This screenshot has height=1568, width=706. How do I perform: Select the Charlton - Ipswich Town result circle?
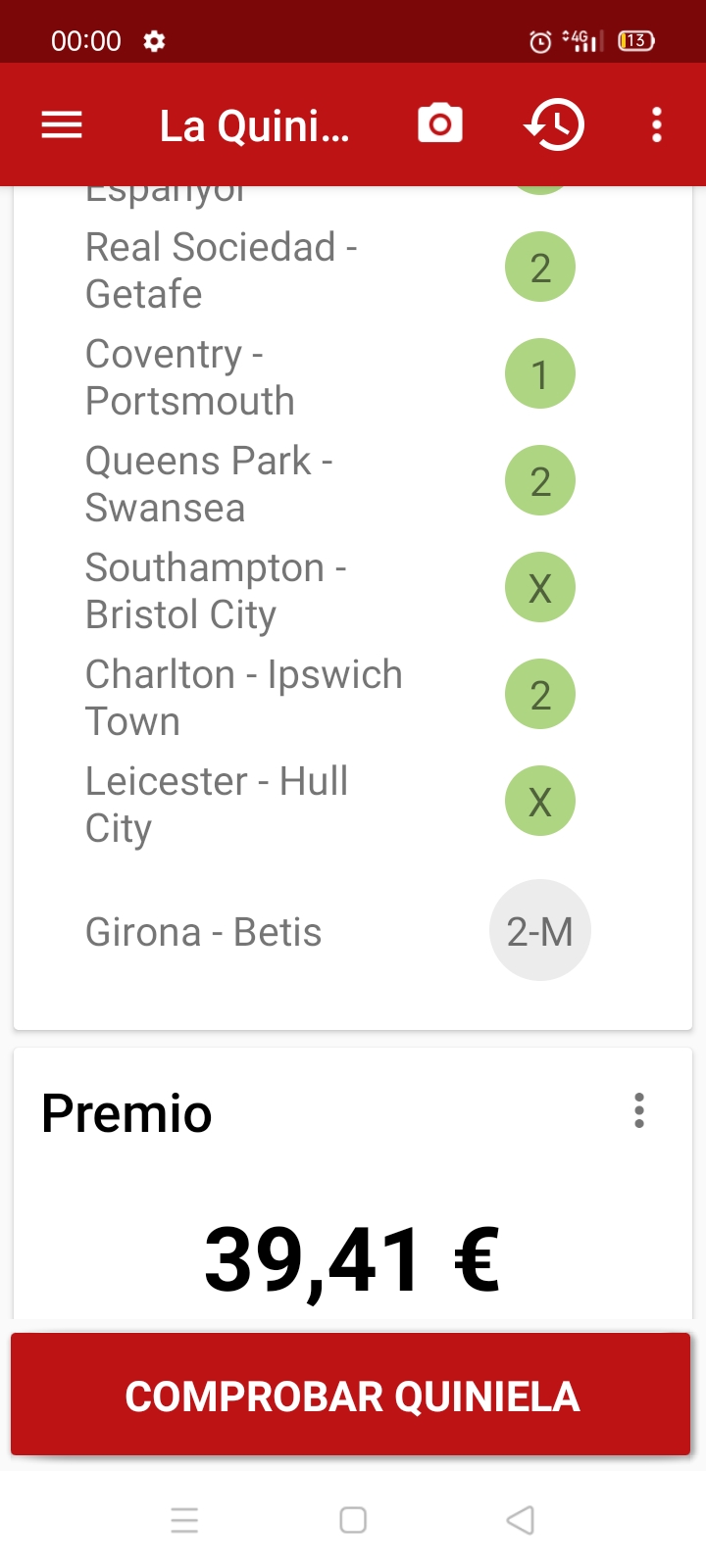pos(539,695)
